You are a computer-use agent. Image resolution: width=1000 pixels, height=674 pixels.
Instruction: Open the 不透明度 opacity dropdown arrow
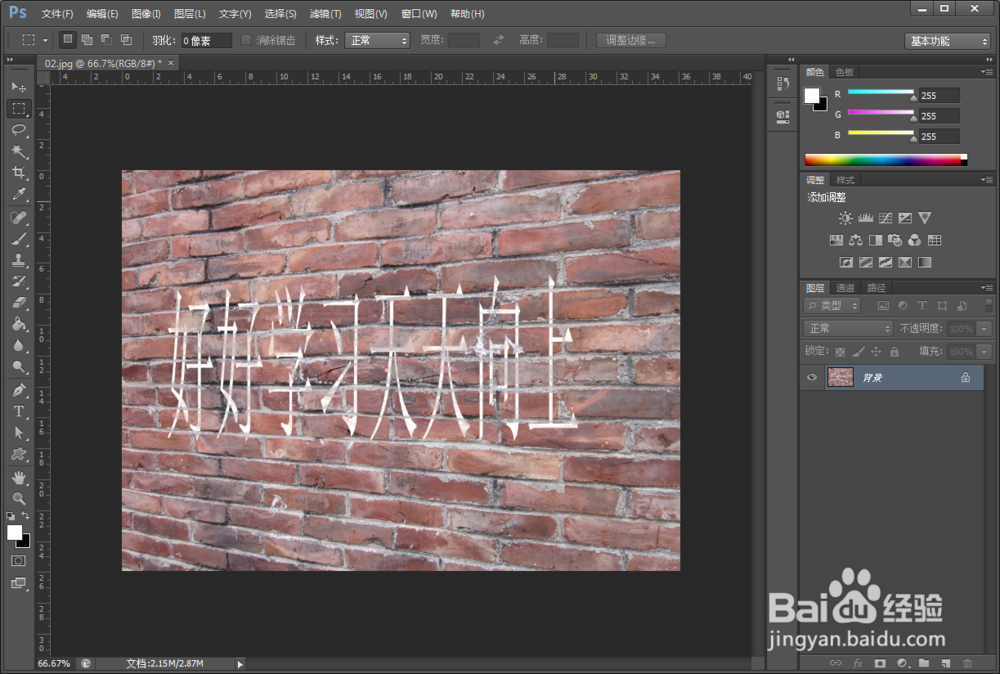tap(985, 329)
